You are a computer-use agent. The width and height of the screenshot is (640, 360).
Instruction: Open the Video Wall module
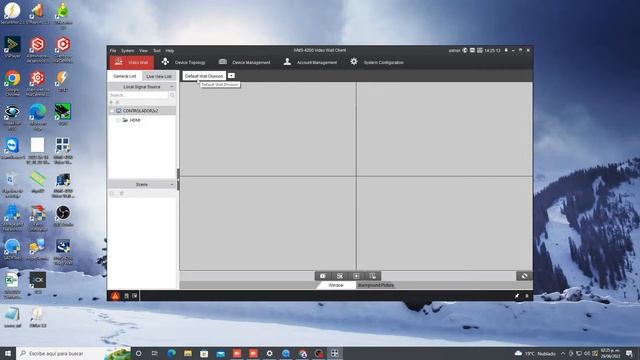pyautogui.click(x=132, y=62)
